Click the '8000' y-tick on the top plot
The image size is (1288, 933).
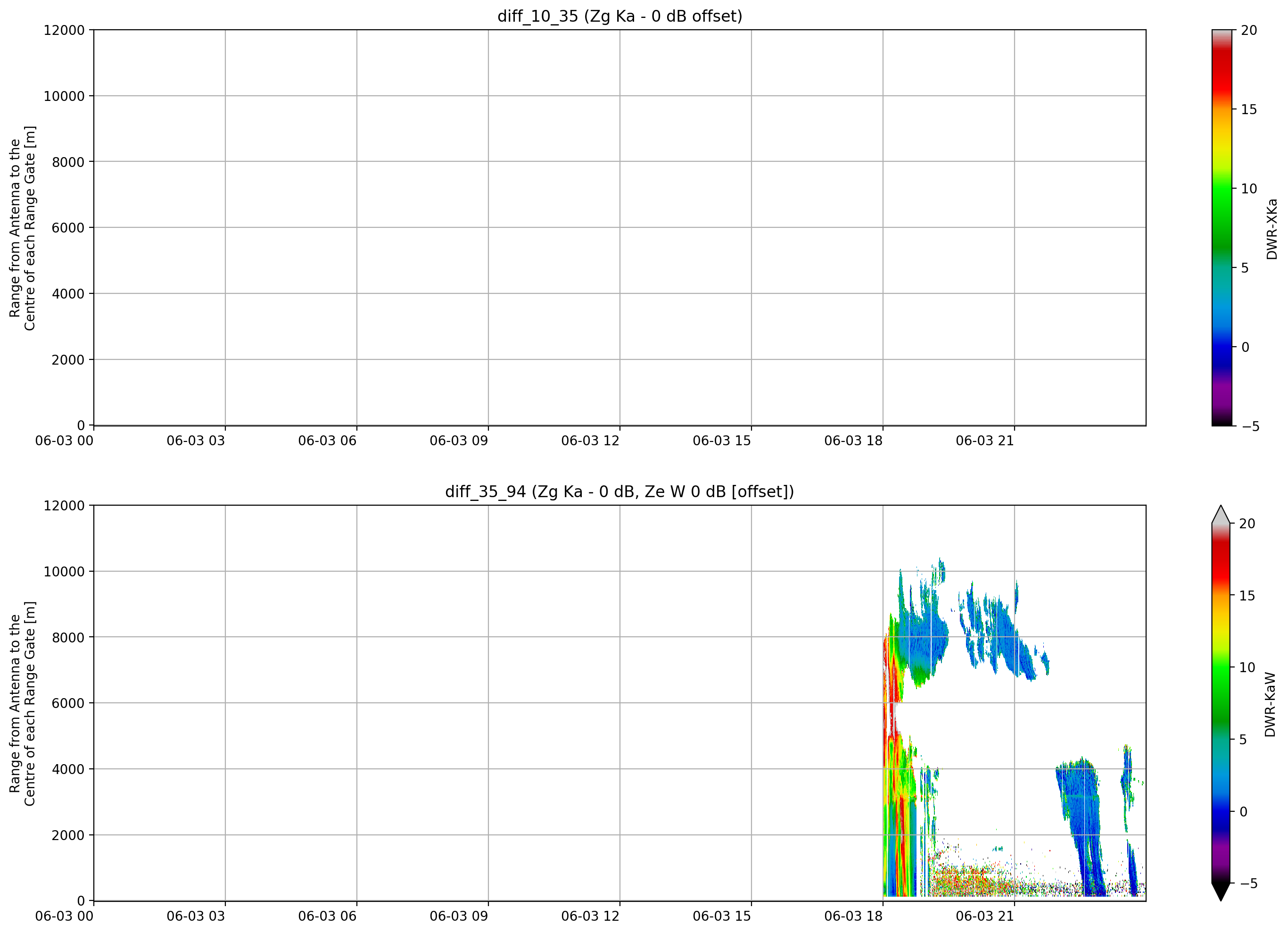[68, 162]
